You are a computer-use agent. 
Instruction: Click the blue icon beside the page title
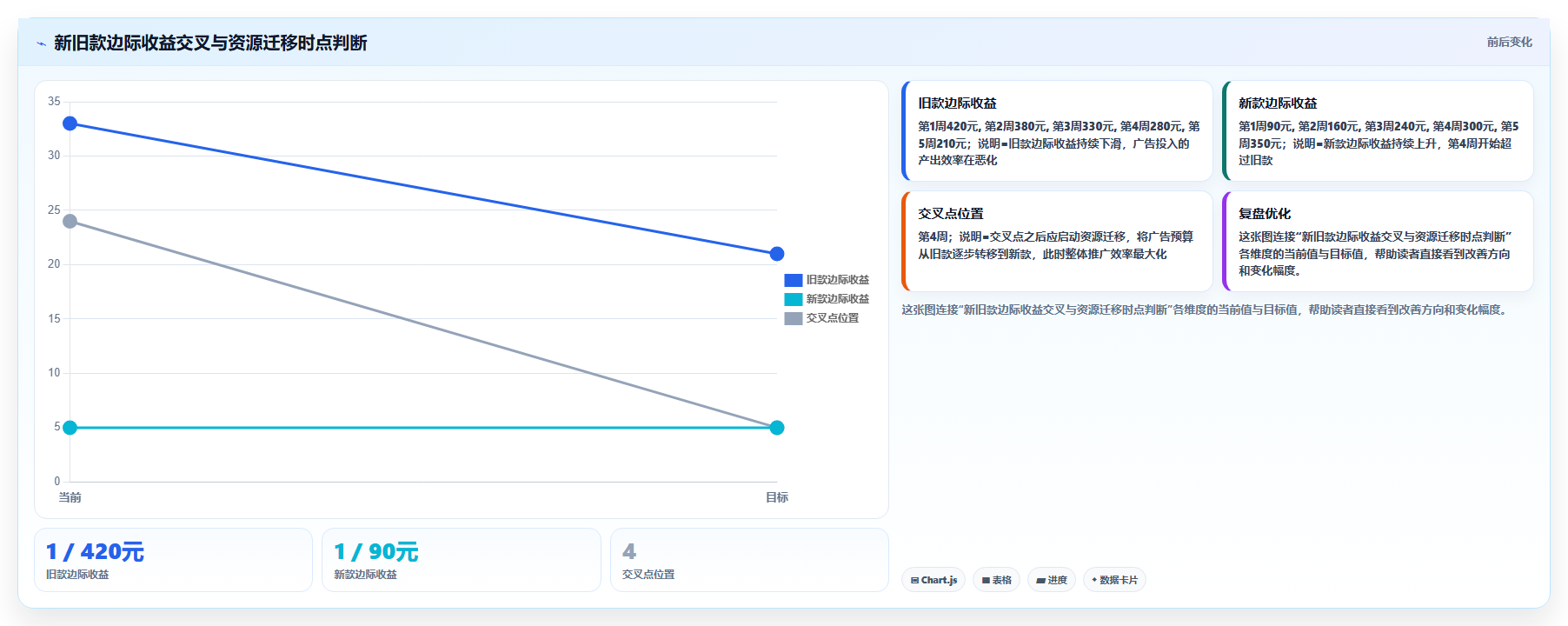(x=41, y=43)
